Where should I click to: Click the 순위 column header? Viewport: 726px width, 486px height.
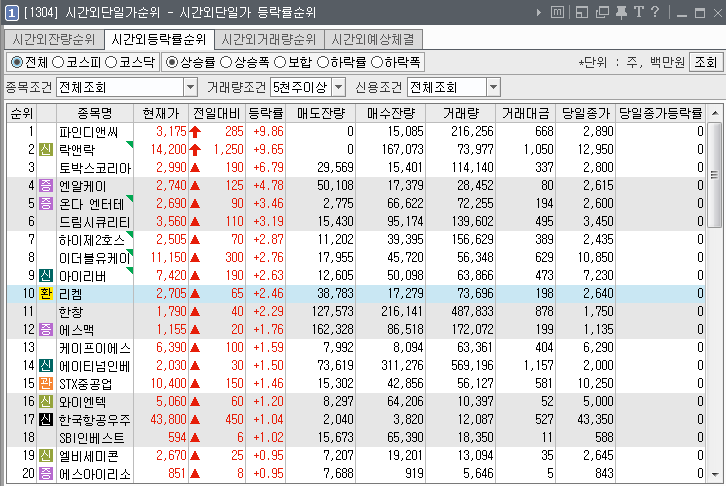22,113
